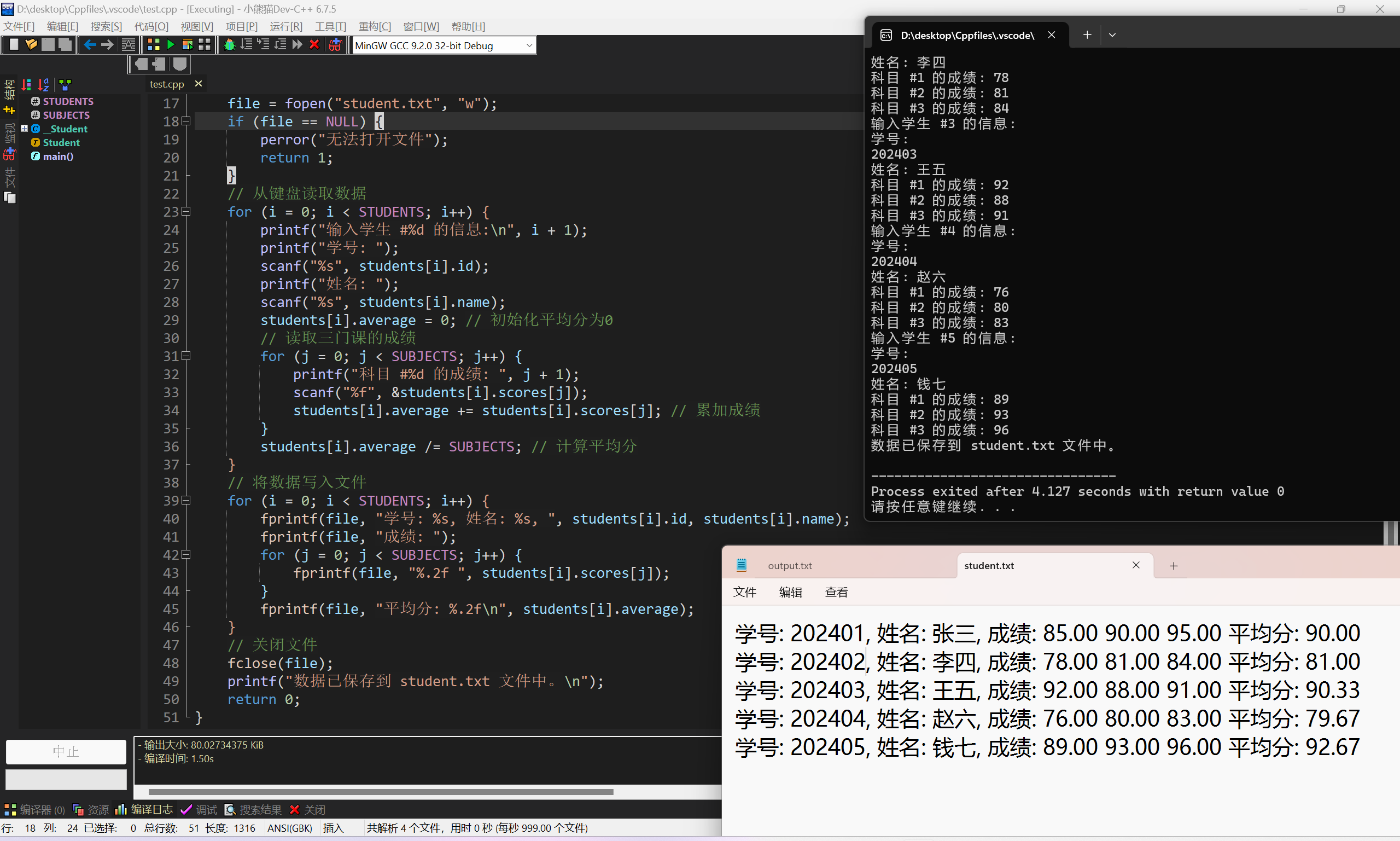1400x841 pixels.
Task: Click the Step into debug icon
Action: tap(264, 45)
